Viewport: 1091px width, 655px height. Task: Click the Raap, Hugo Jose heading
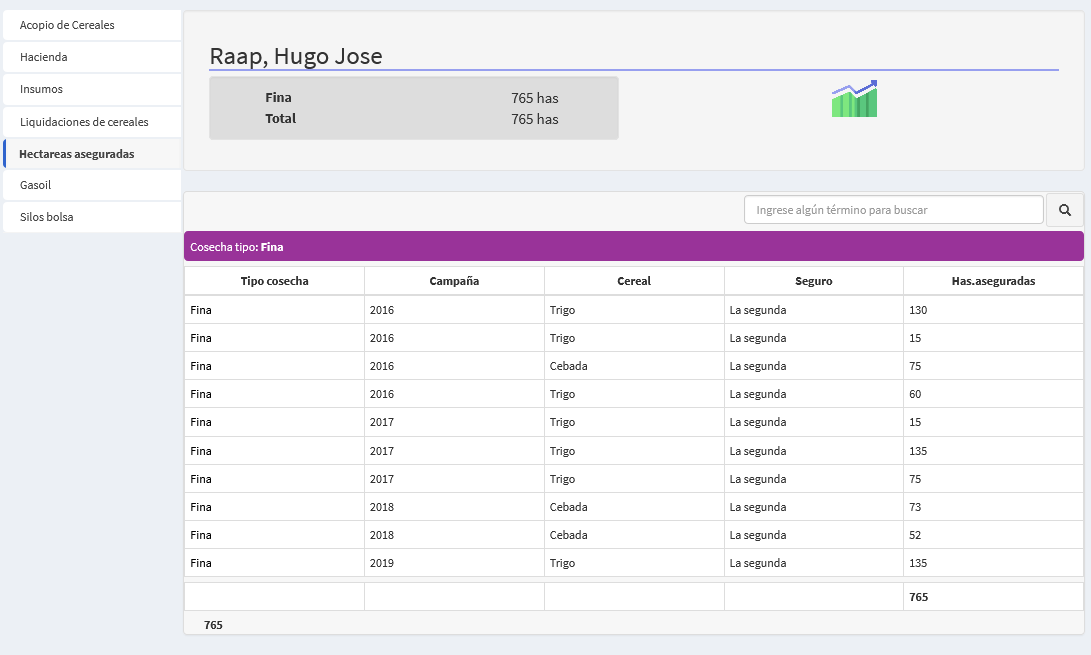pos(296,56)
